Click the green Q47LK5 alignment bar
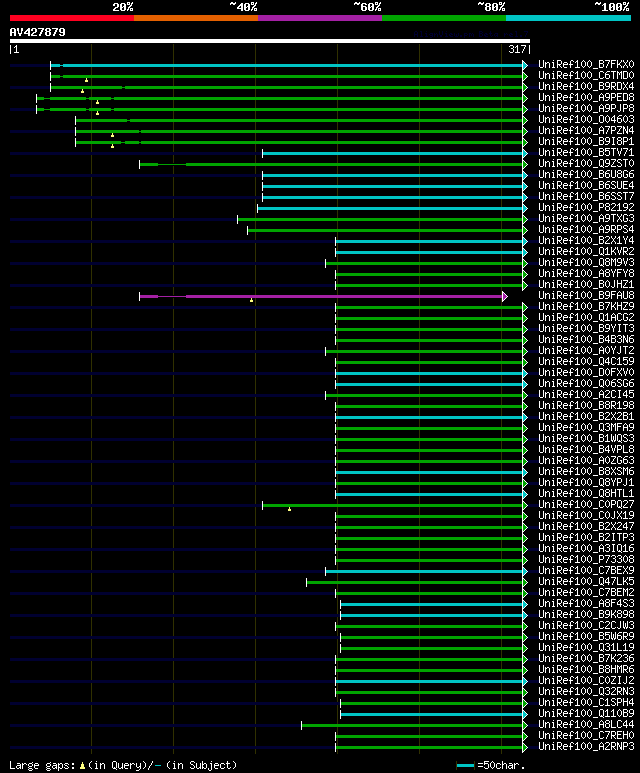640x773 pixels. click(417, 582)
